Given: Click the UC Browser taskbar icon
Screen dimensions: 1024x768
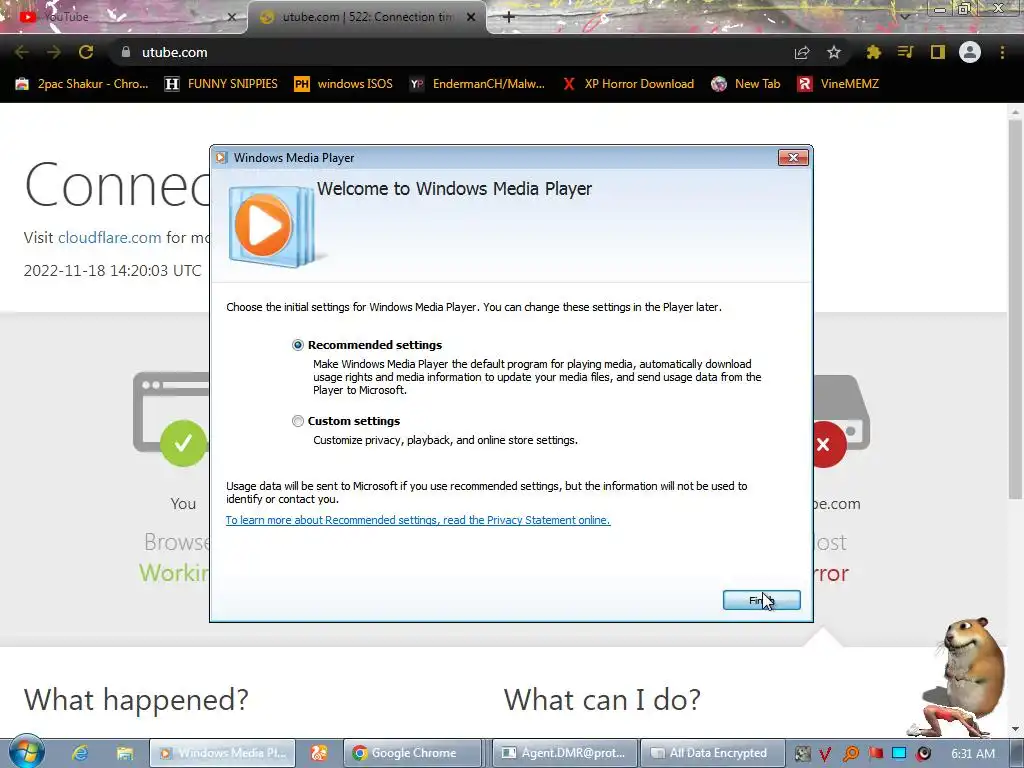Looking at the screenshot, I should click(x=319, y=753).
